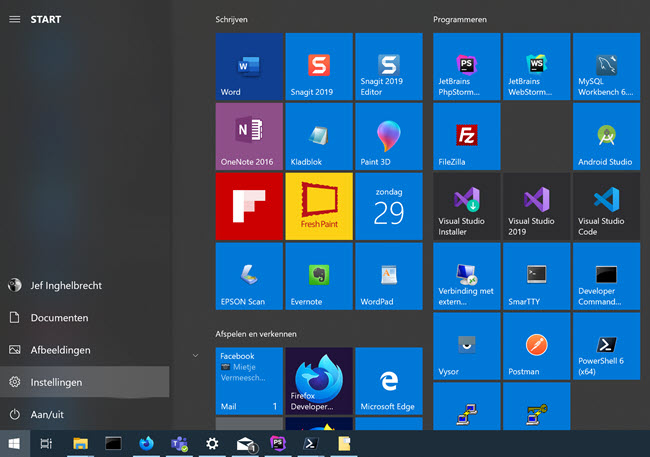Open the red Flipboard tile
The width and height of the screenshot is (650, 457).
click(249, 207)
